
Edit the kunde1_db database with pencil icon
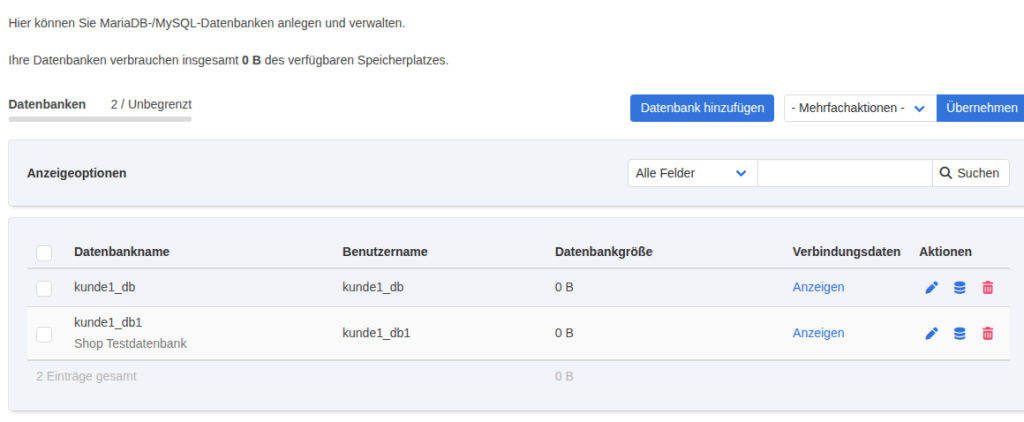tap(931, 287)
